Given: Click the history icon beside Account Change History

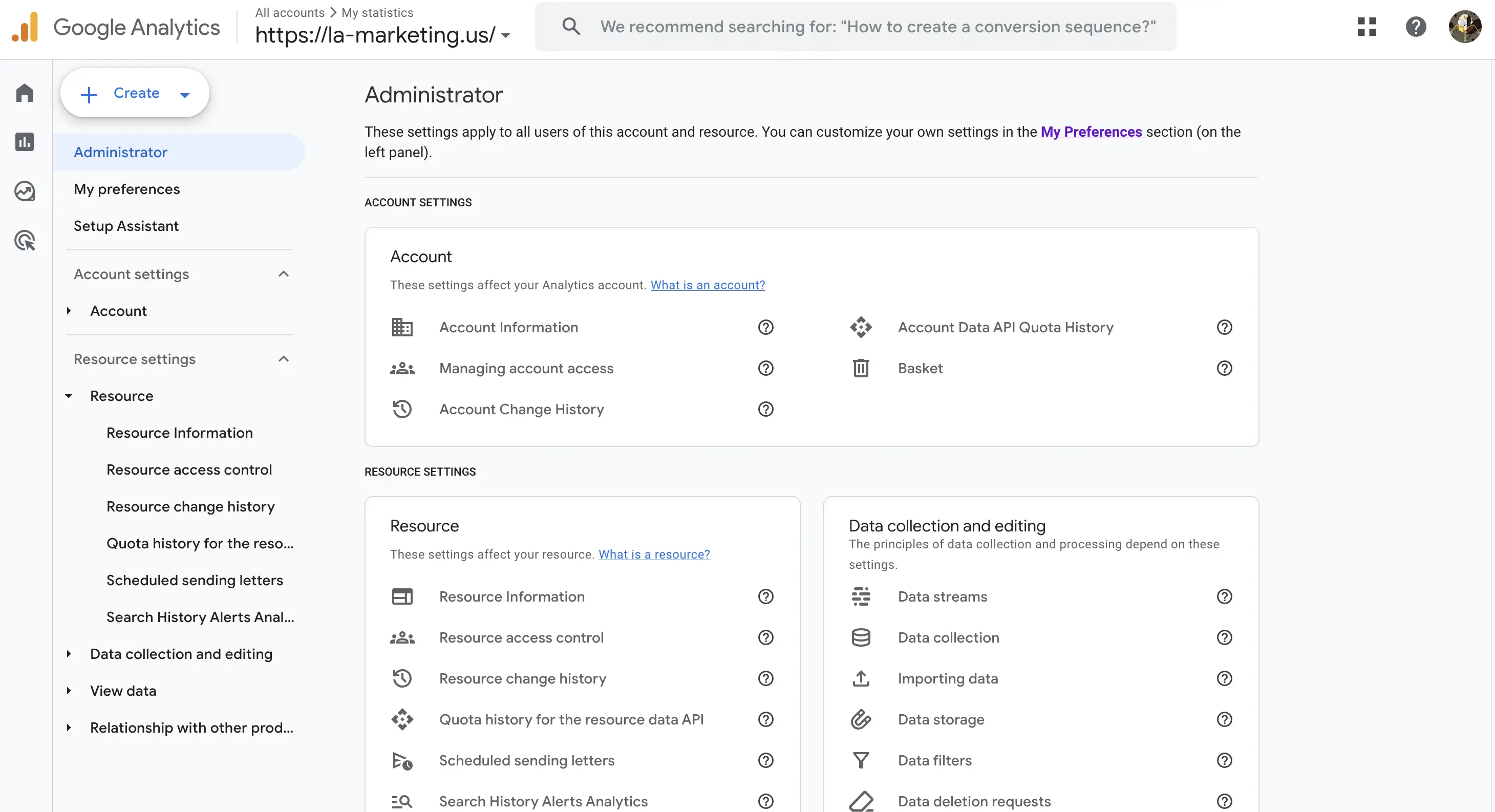Looking at the screenshot, I should [402, 409].
